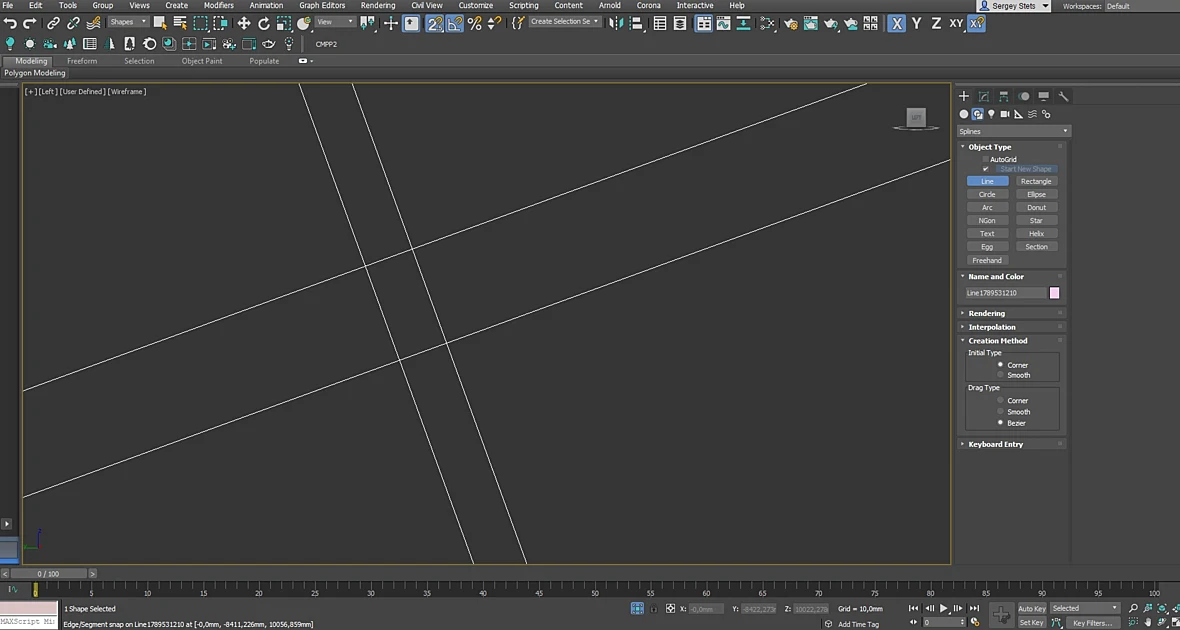Image resolution: width=1180 pixels, height=630 pixels.
Task: Open the View coordinate system dropdown
Action: 335,22
